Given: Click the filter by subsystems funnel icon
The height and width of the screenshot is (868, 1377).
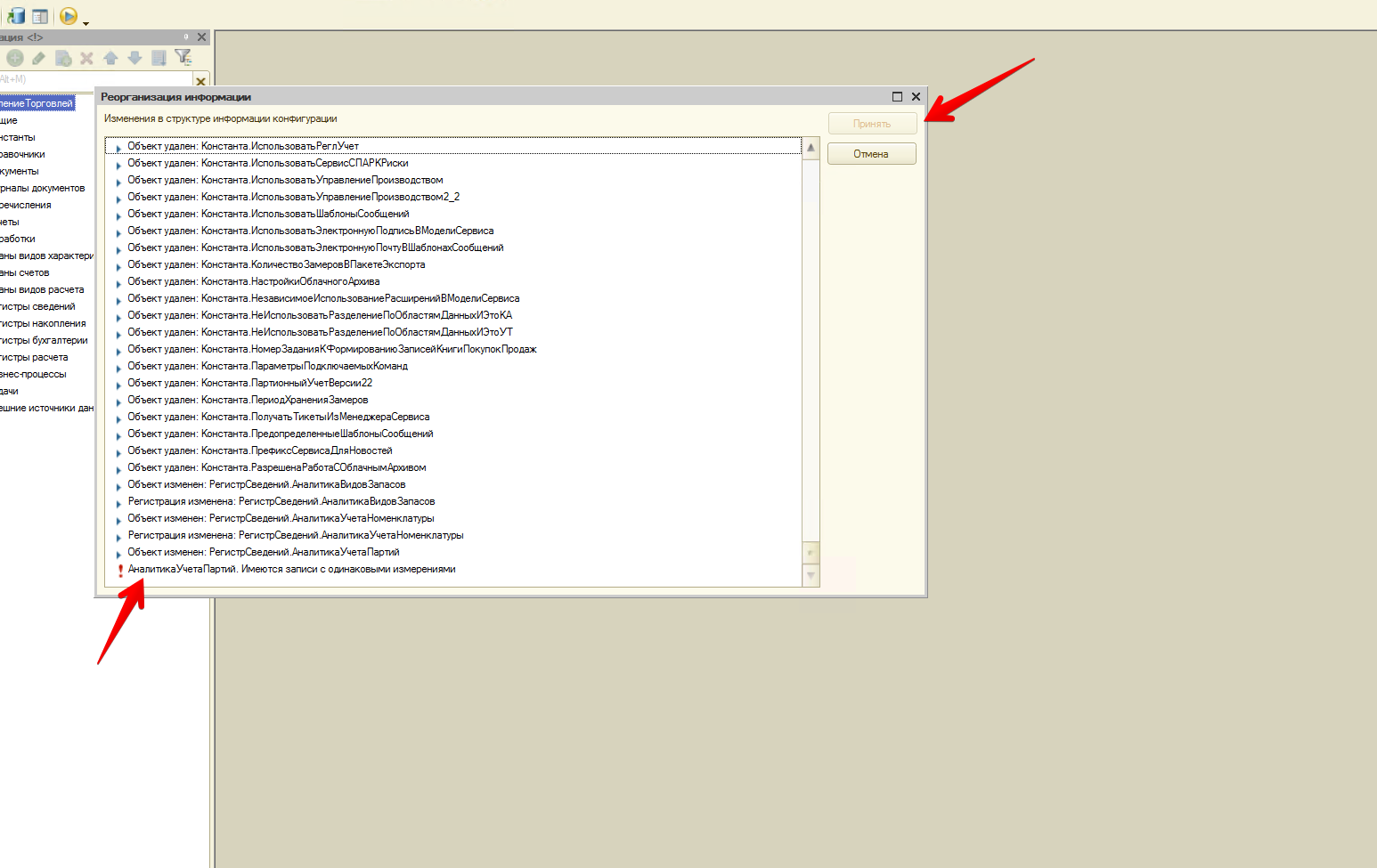Looking at the screenshot, I should [183, 58].
